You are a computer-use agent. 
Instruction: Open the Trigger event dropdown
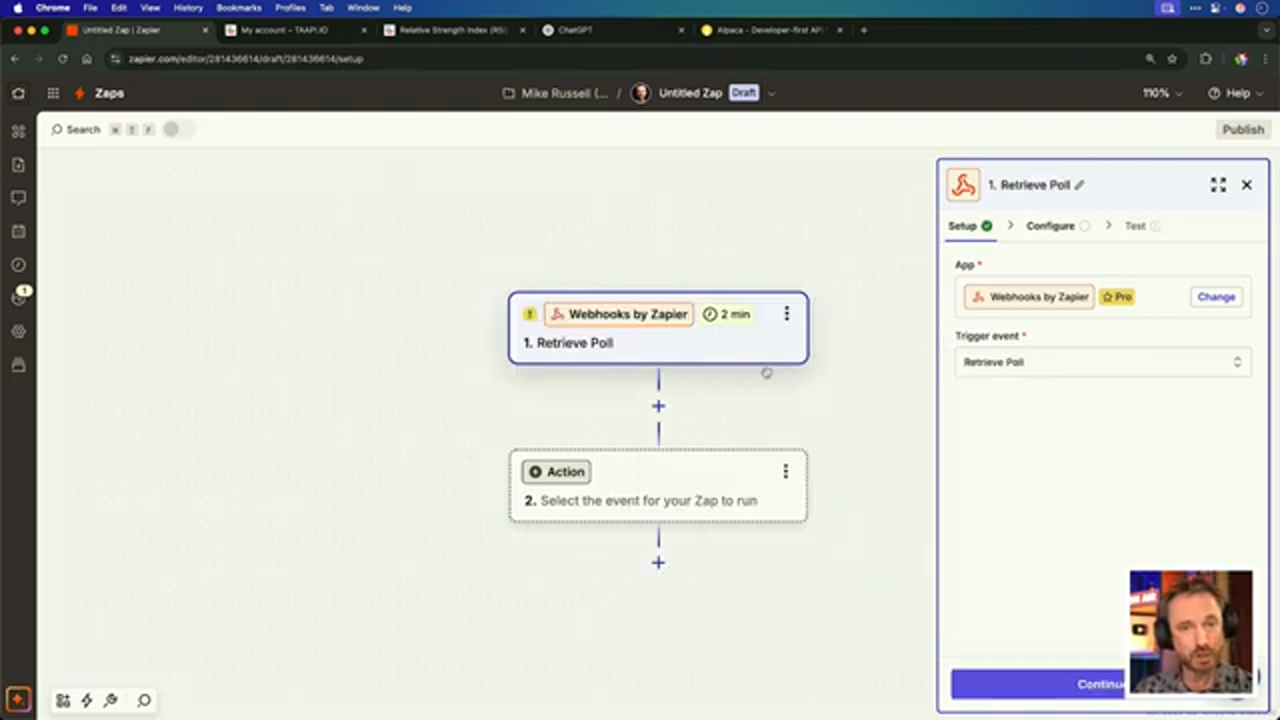[x=1102, y=362]
